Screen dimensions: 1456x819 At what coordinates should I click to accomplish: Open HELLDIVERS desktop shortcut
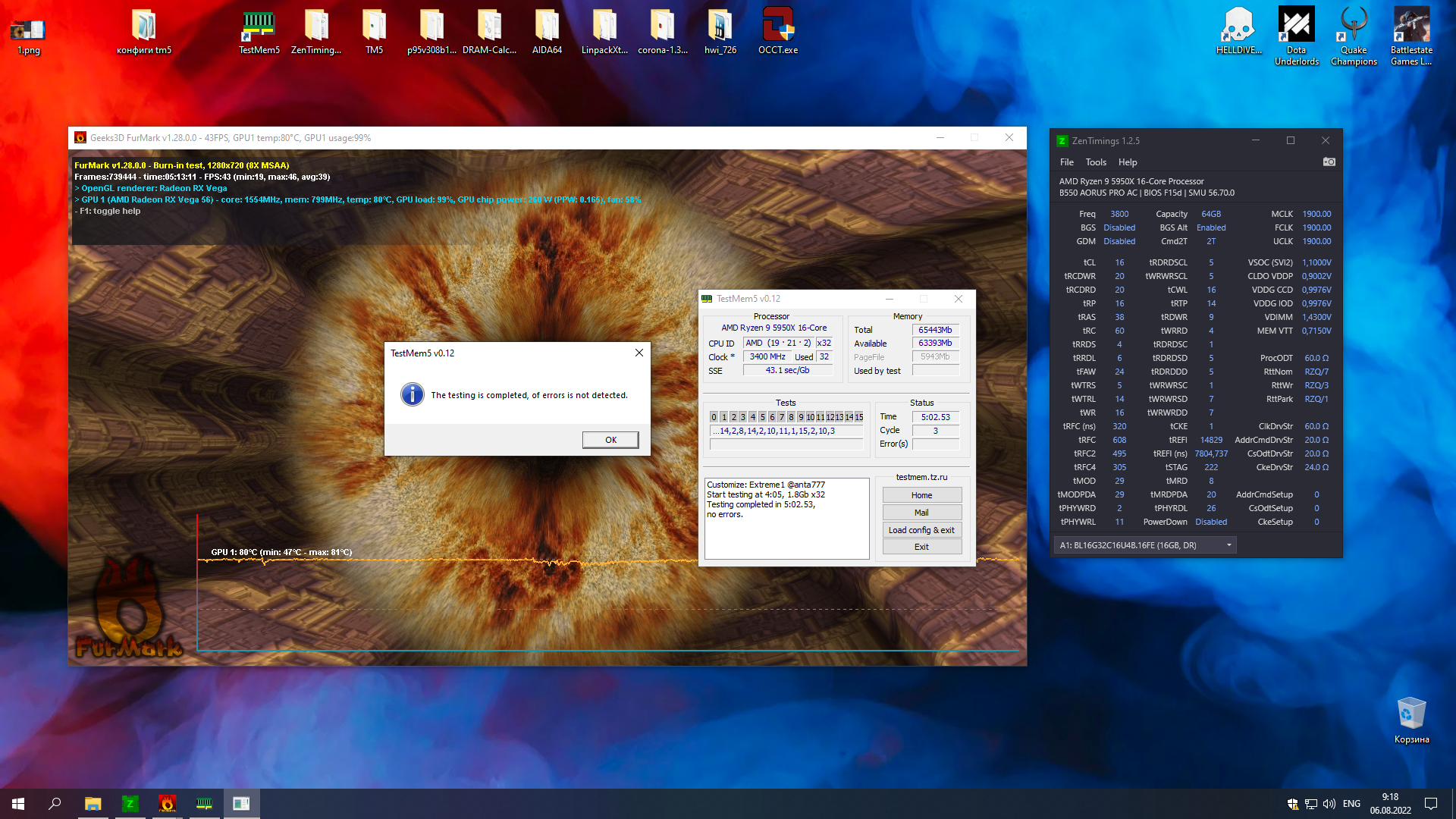[x=1238, y=30]
